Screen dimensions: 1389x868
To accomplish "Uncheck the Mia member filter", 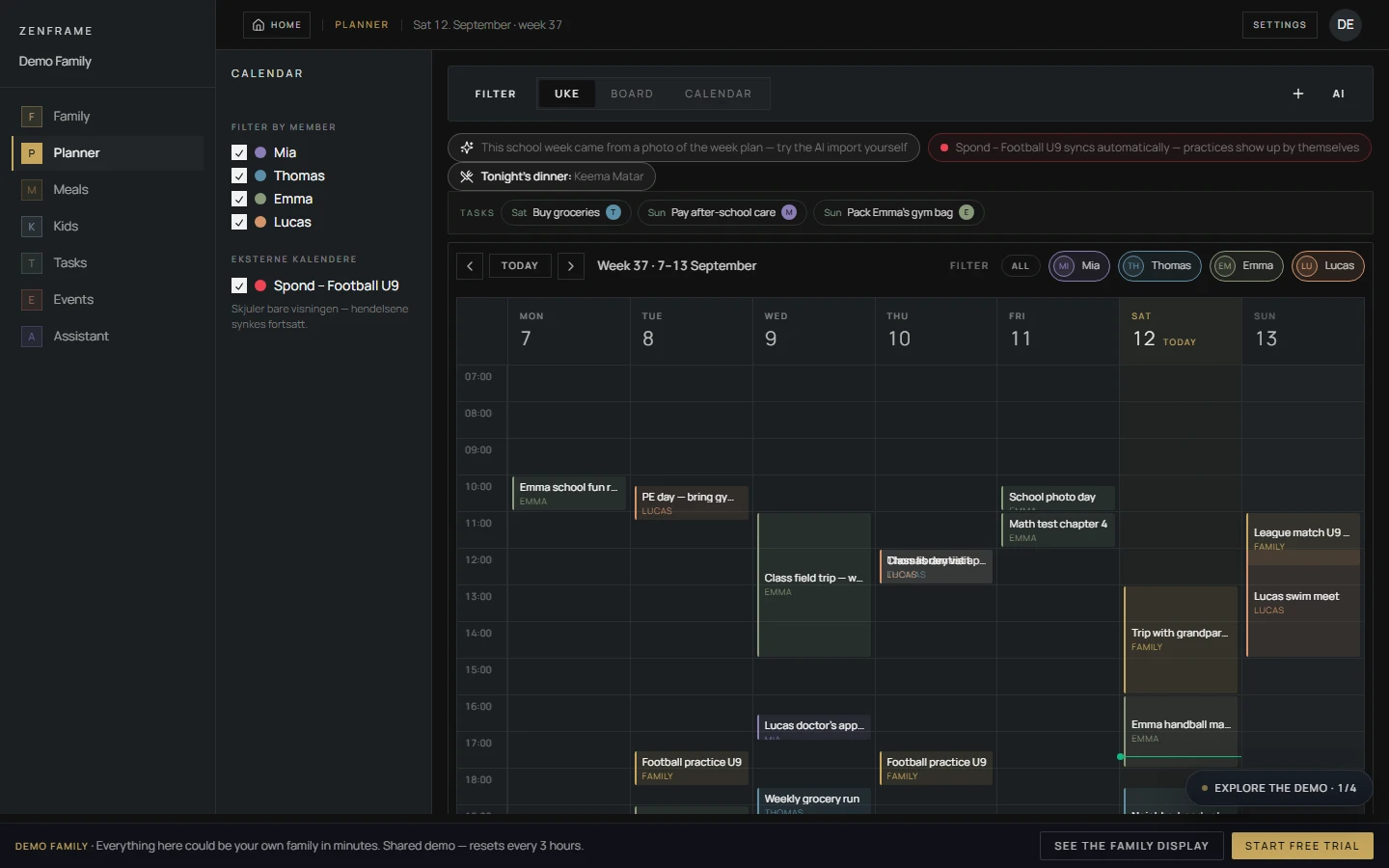I will point(239,152).
